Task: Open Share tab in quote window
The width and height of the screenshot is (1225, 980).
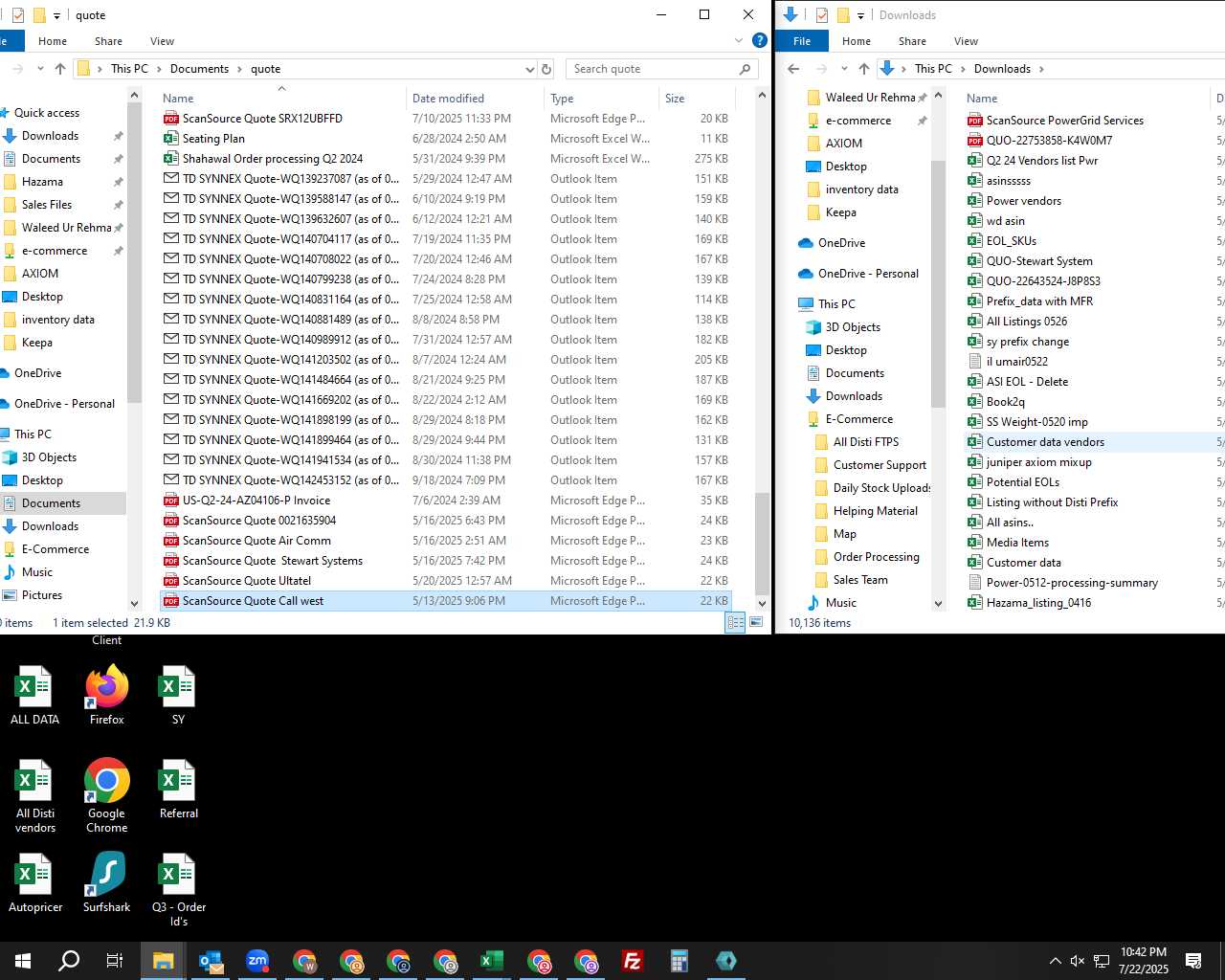Action: coord(108,41)
